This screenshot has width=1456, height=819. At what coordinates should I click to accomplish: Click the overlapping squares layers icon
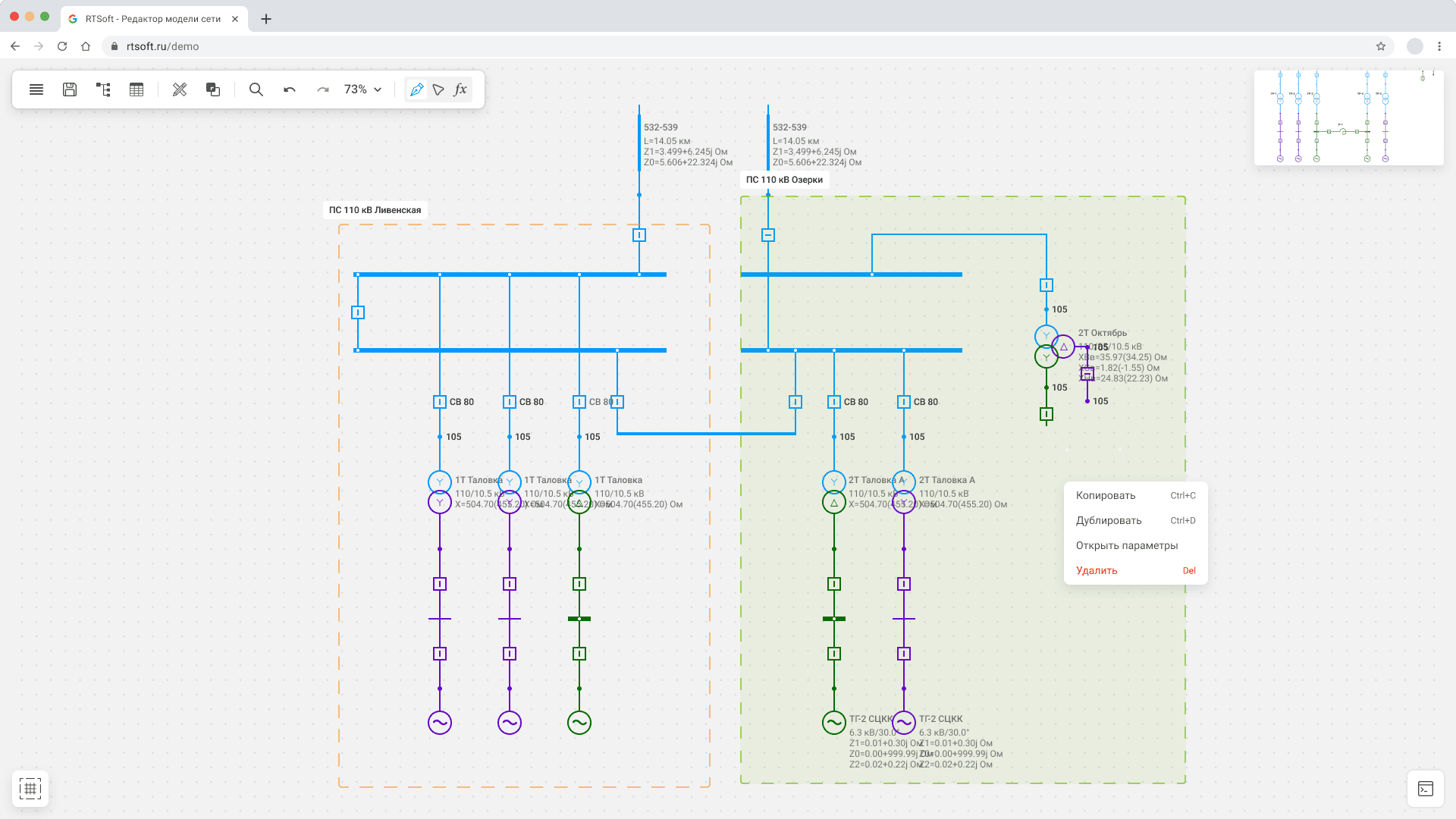213,89
